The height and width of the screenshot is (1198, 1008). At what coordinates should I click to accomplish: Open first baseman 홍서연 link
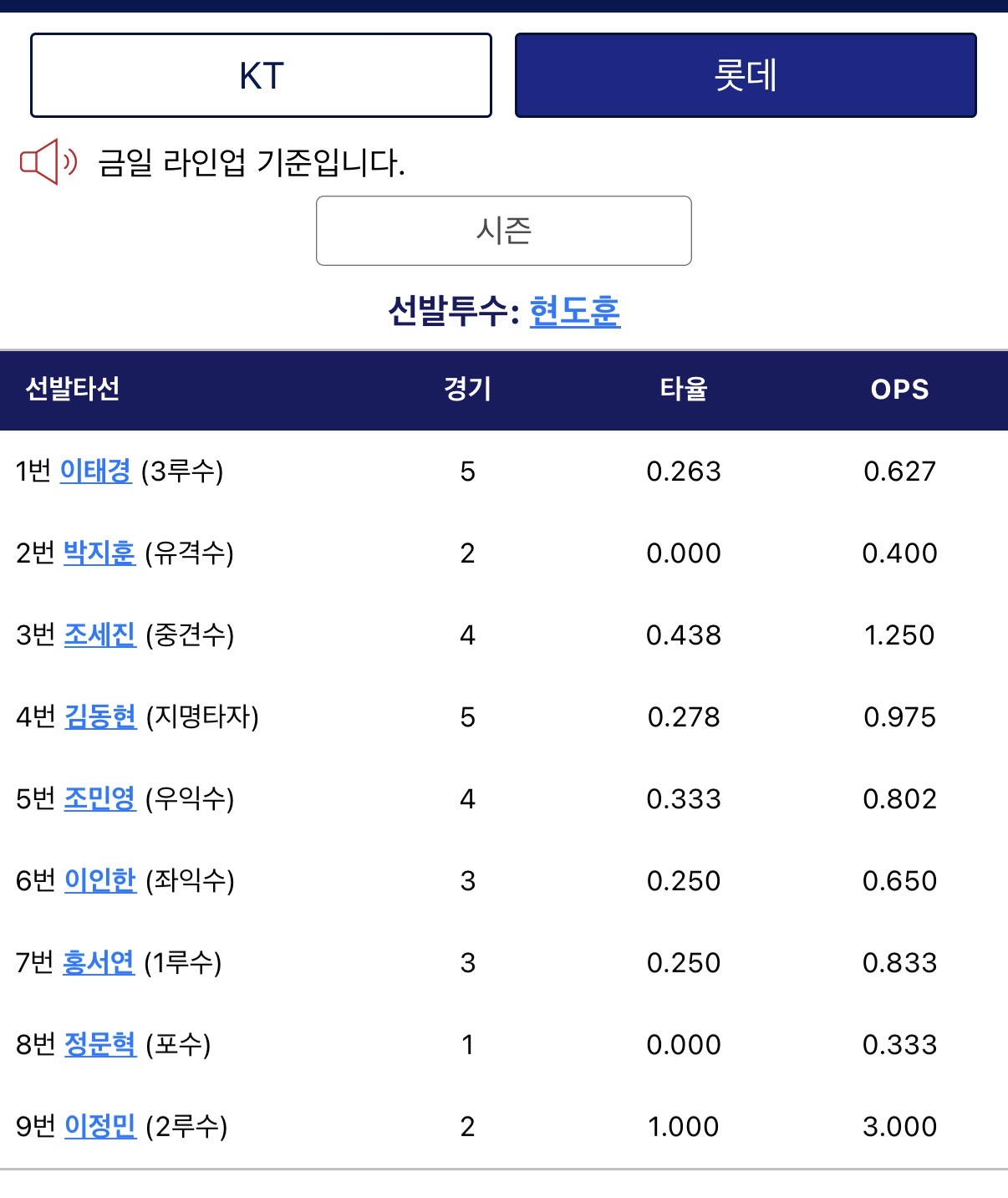coord(99,962)
